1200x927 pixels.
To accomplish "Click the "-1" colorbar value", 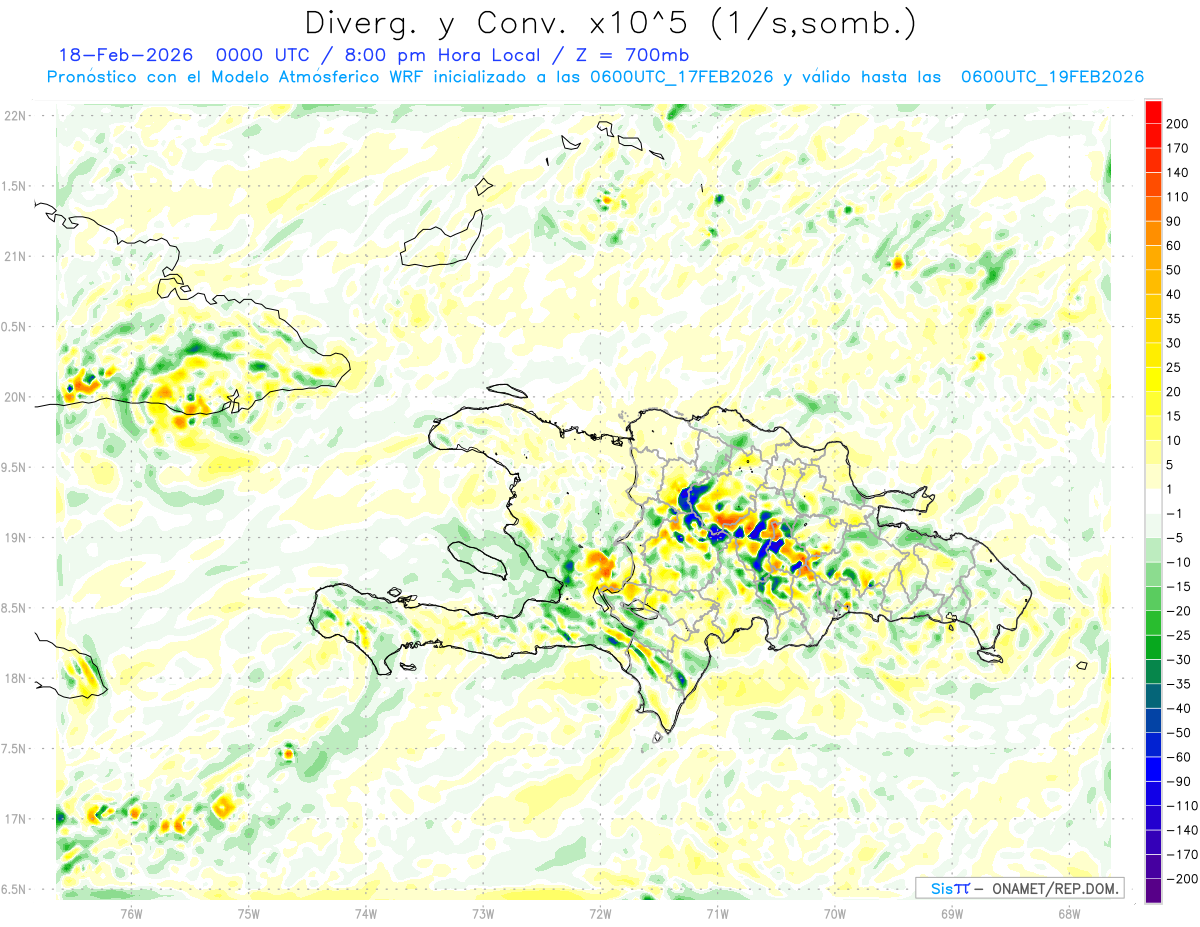I will [x=1174, y=514].
